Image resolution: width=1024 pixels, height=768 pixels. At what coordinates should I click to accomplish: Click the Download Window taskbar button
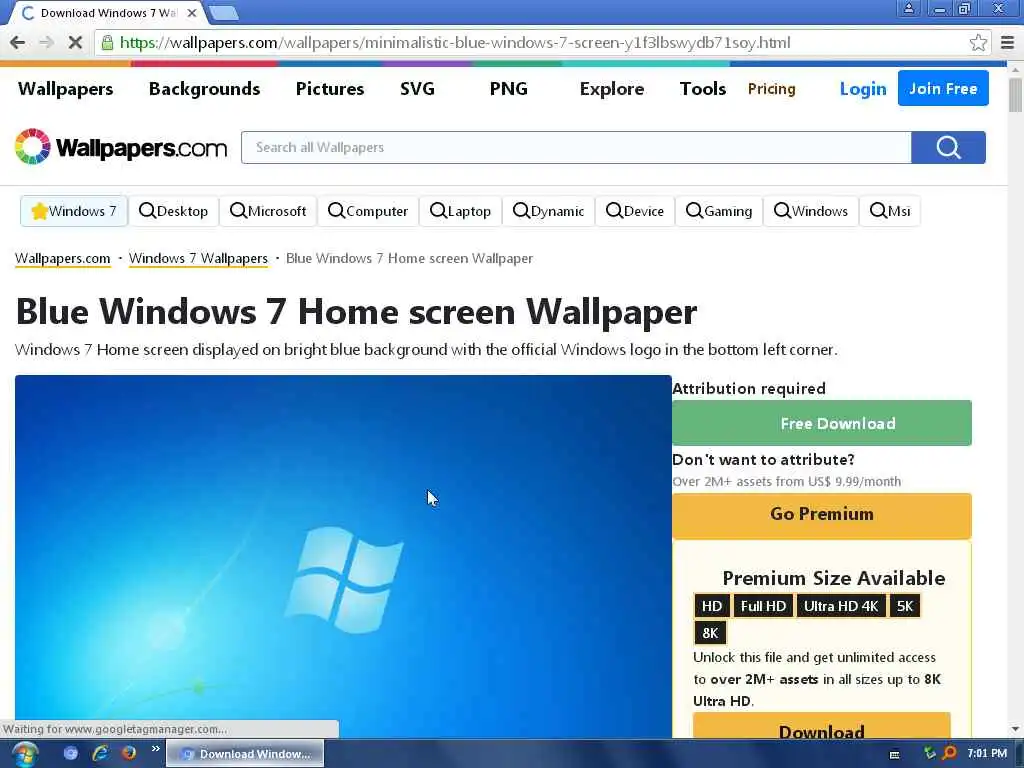[245, 754]
